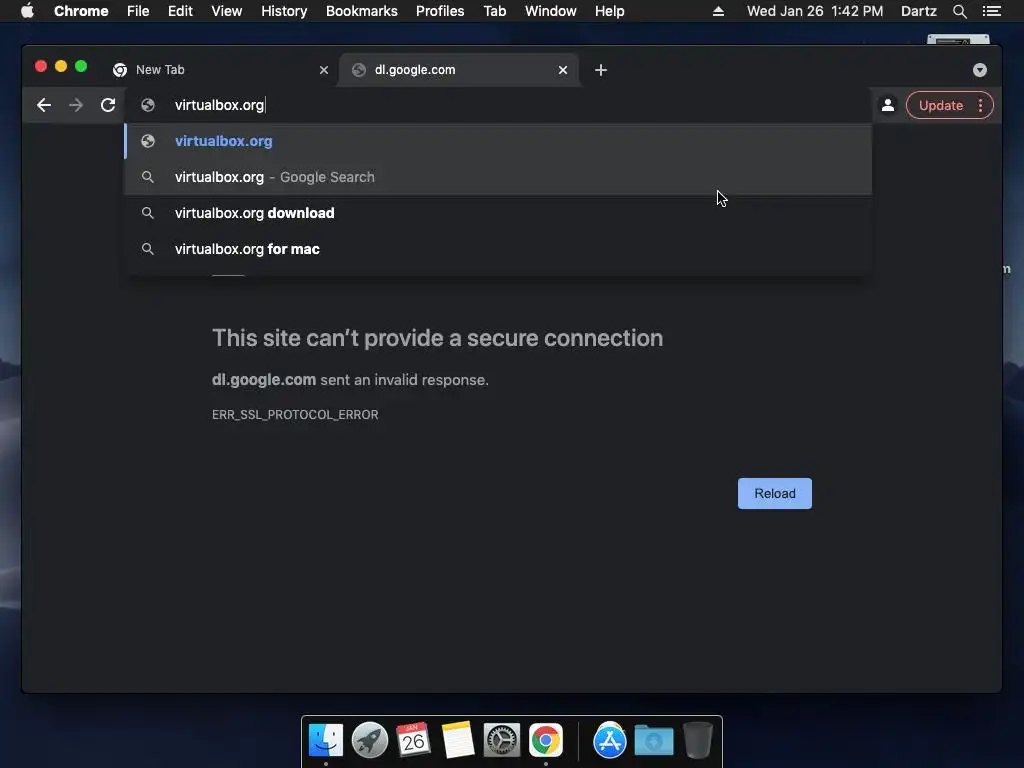1024x768 pixels.
Task: Reload the page with the toolbar refresh icon
Action: pos(108,105)
